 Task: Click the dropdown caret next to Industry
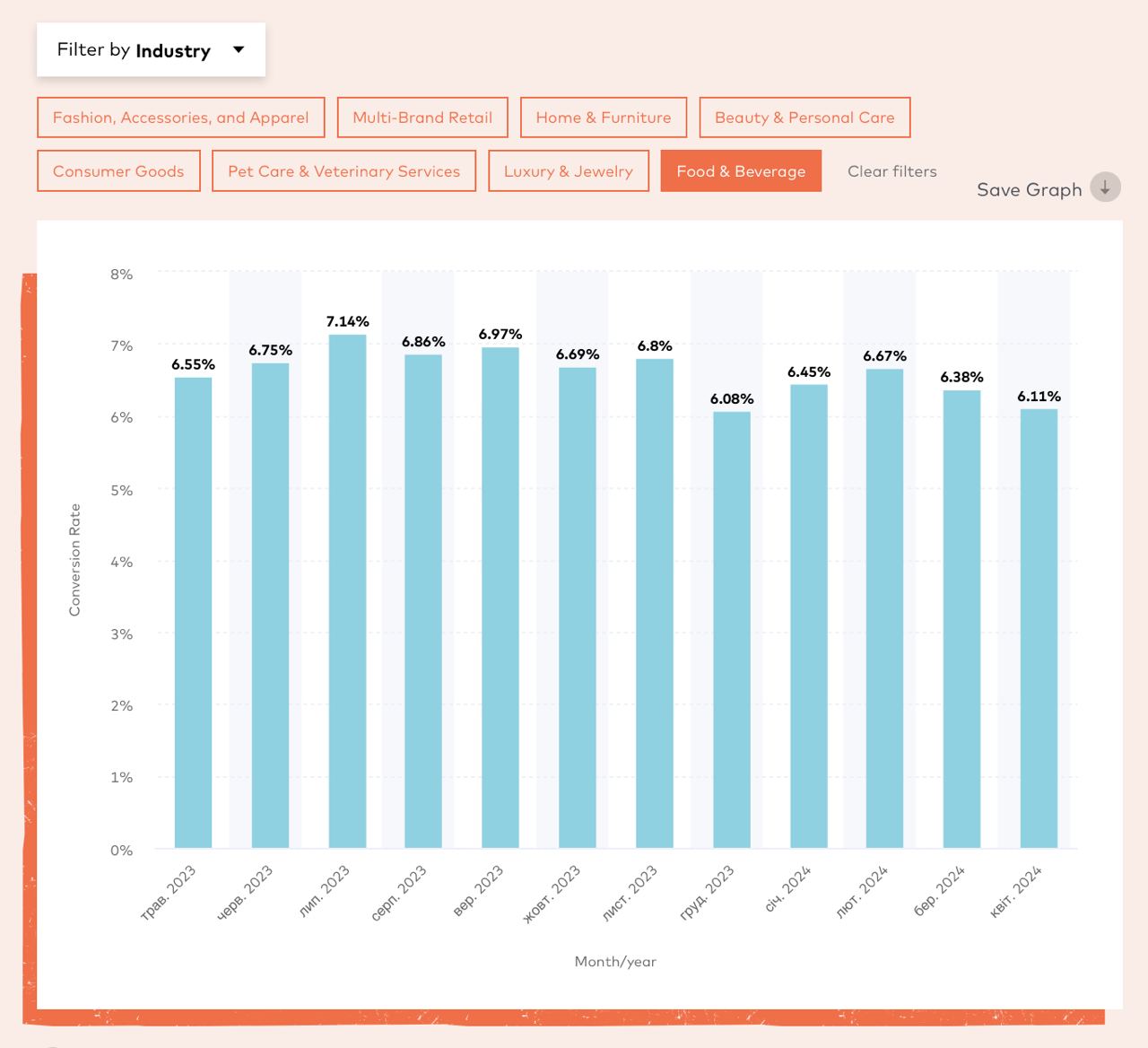239,49
